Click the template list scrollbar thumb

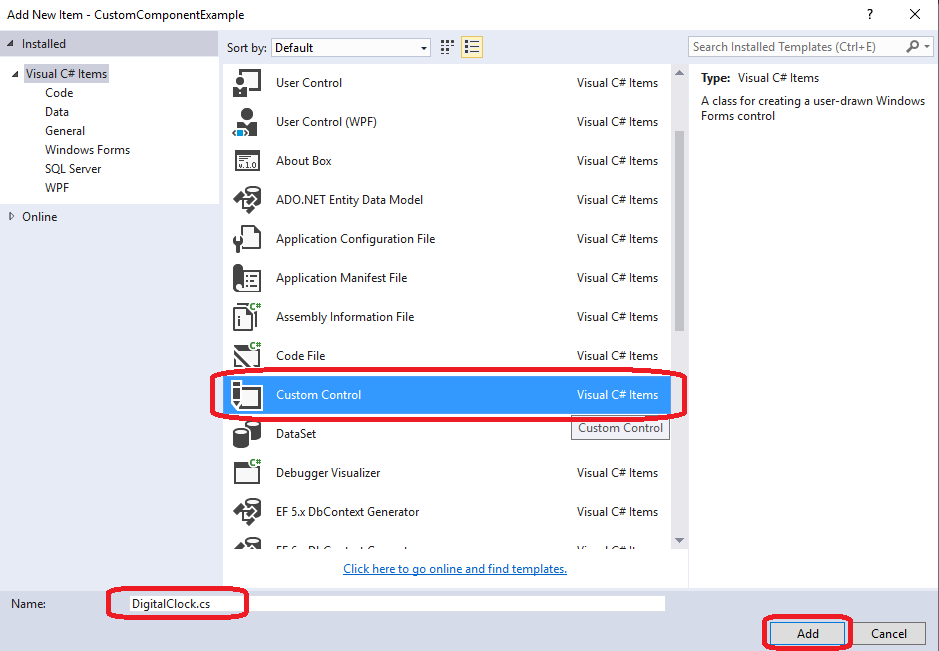(679, 231)
